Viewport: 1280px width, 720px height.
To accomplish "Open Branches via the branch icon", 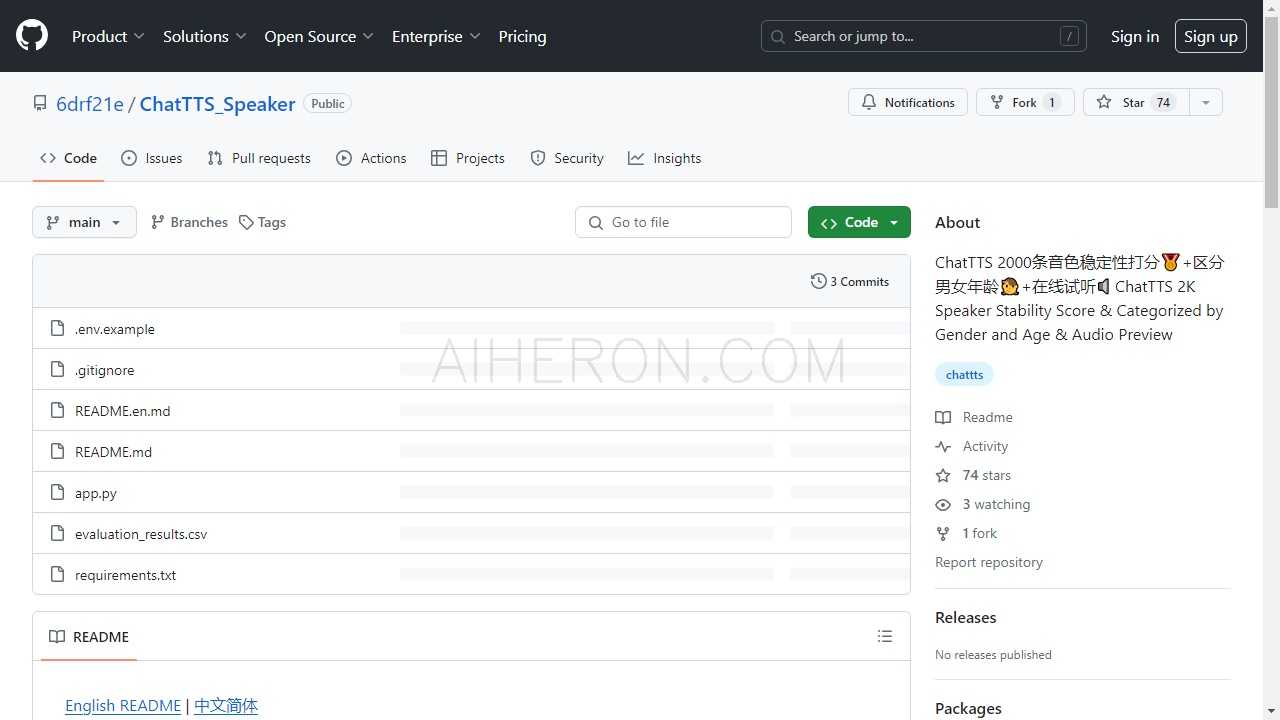I will click(x=158, y=223).
